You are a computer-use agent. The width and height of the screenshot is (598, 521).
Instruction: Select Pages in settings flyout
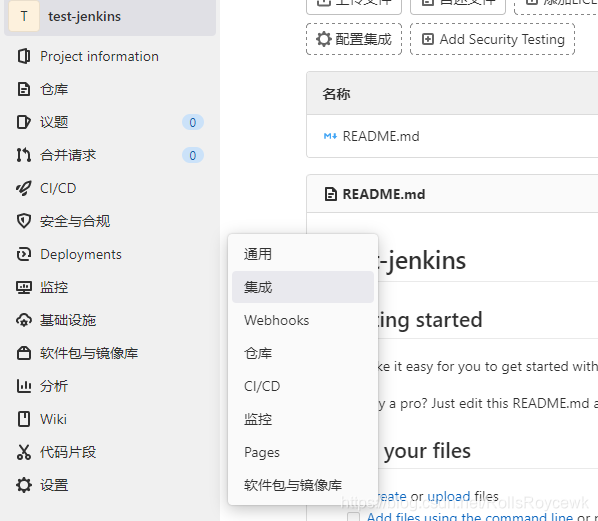pos(303,452)
